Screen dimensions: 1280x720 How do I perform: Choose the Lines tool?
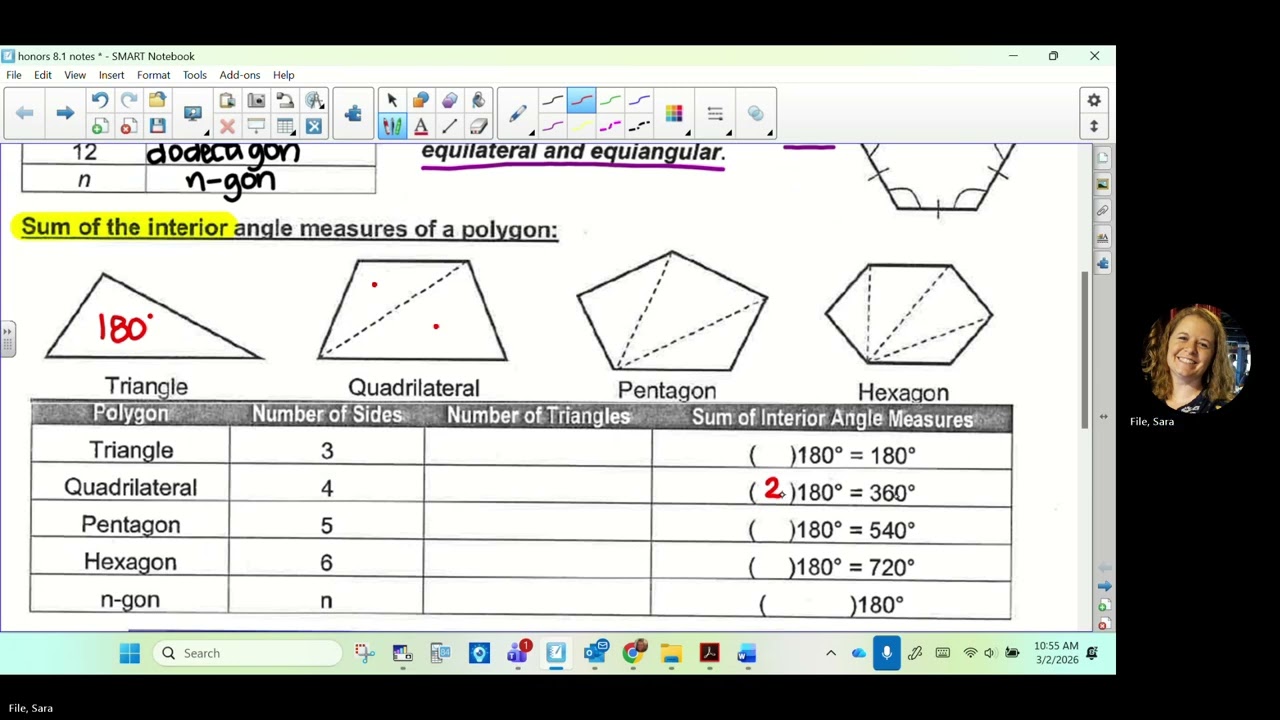click(450, 126)
